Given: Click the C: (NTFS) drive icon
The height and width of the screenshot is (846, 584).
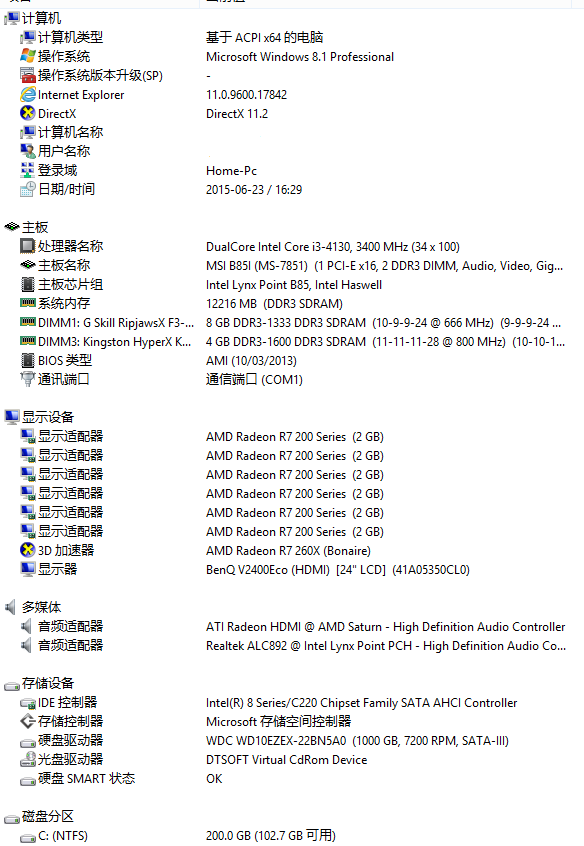Looking at the screenshot, I should 28,837.
